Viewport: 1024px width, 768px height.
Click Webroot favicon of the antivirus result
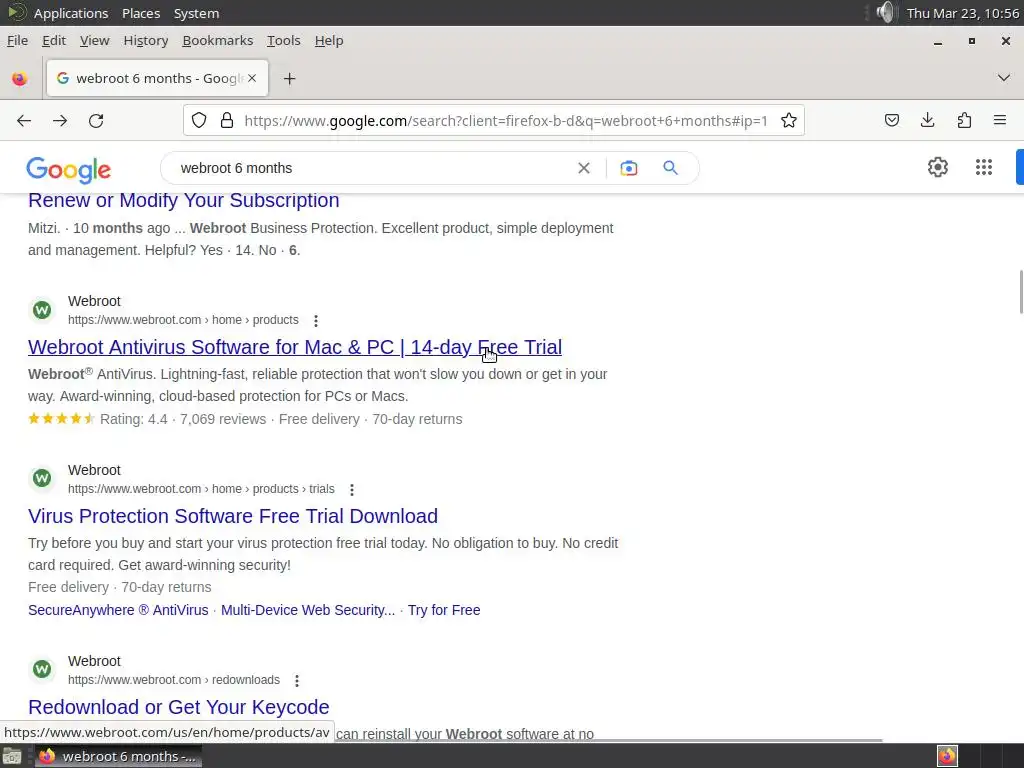42,310
